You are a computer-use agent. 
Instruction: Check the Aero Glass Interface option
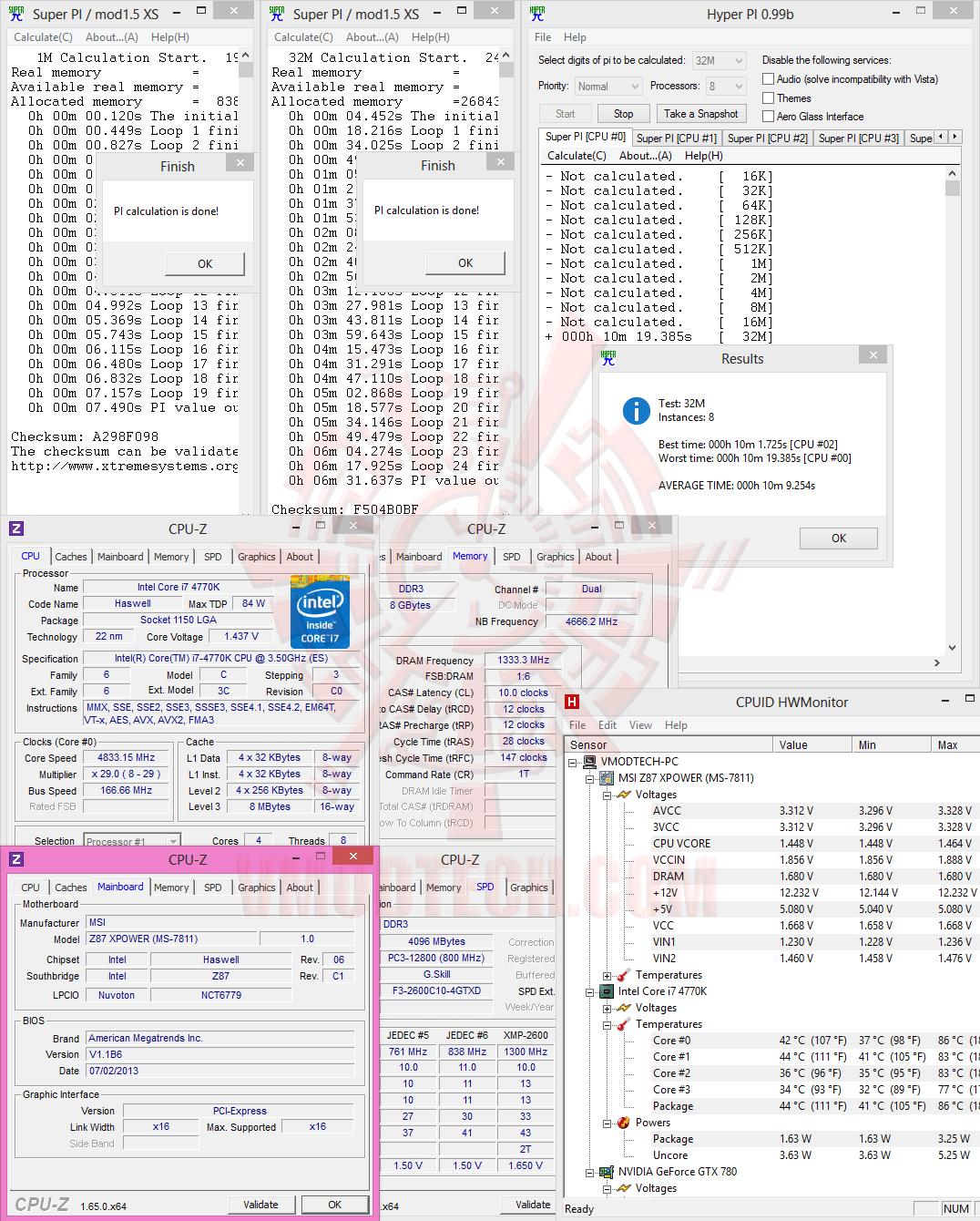[x=768, y=116]
